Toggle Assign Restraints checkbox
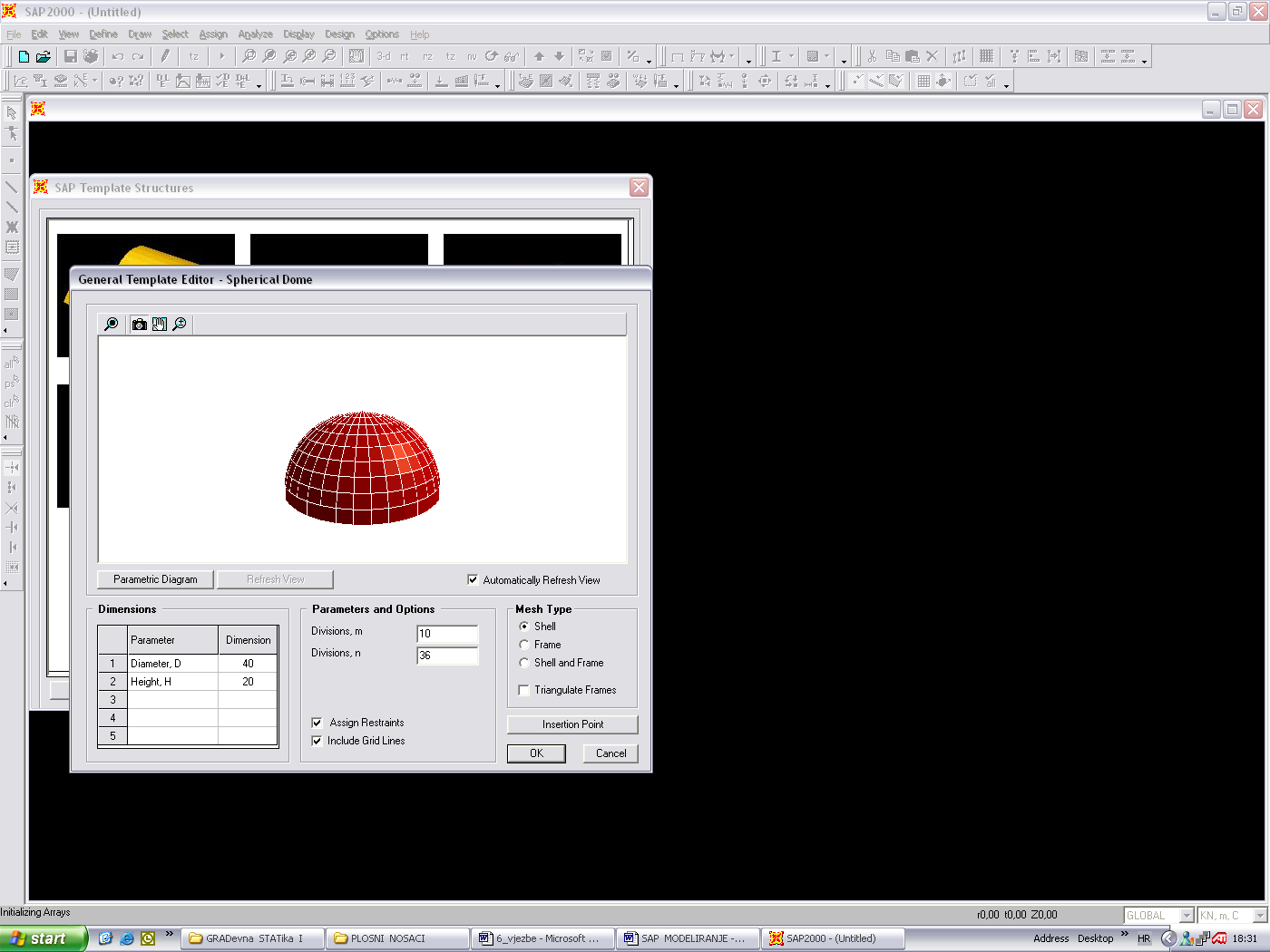Image resolution: width=1270 pixels, height=952 pixels. pos(317,723)
